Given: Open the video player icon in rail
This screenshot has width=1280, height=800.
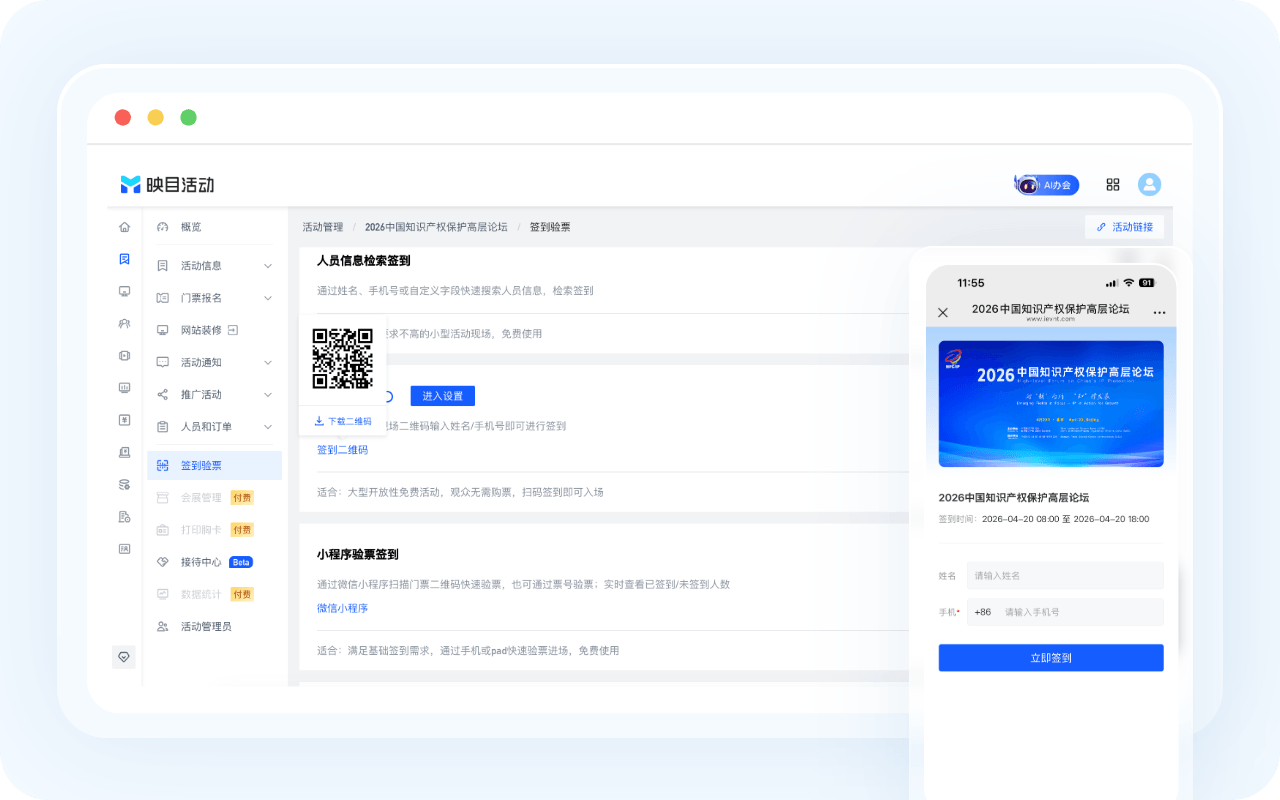Looking at the screenshot, I should pyautogui.click(x=124, y=355).
